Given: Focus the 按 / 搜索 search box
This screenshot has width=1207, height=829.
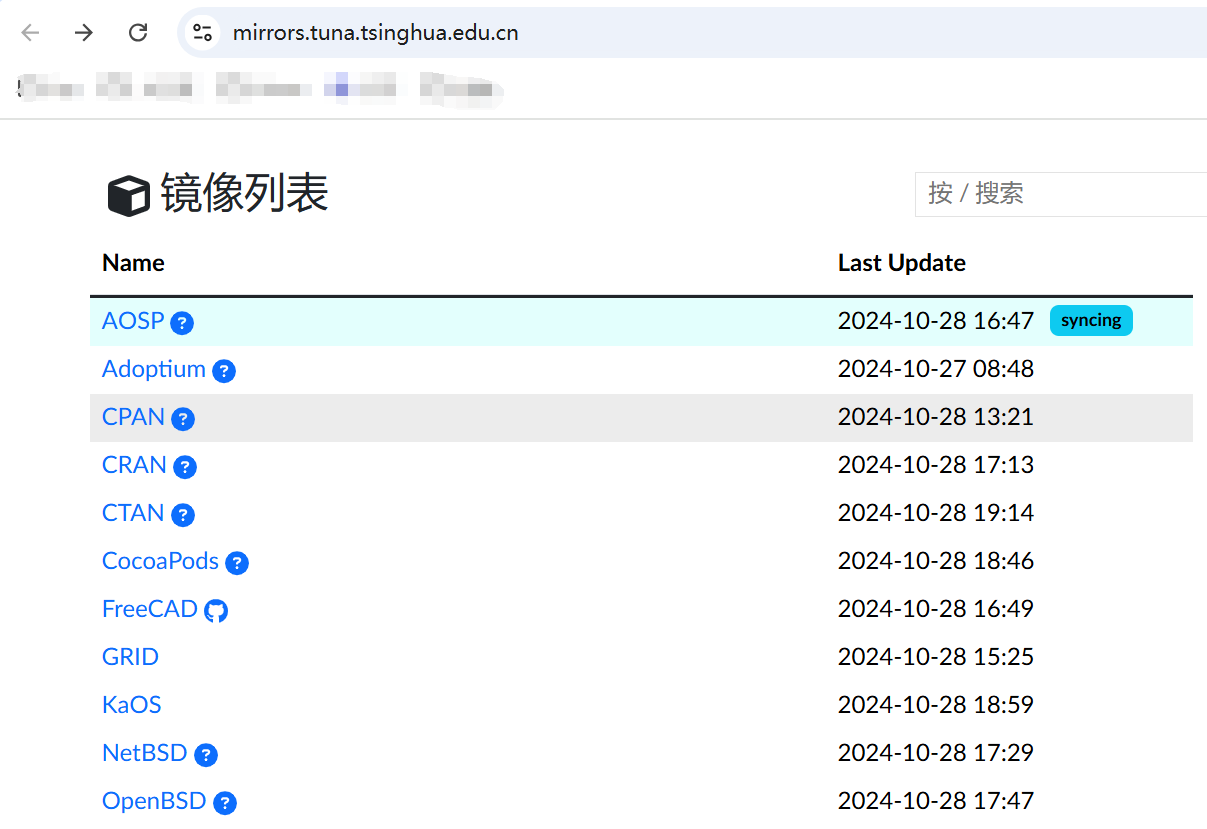Looking at the screenshot, I should click(1061, 194).
